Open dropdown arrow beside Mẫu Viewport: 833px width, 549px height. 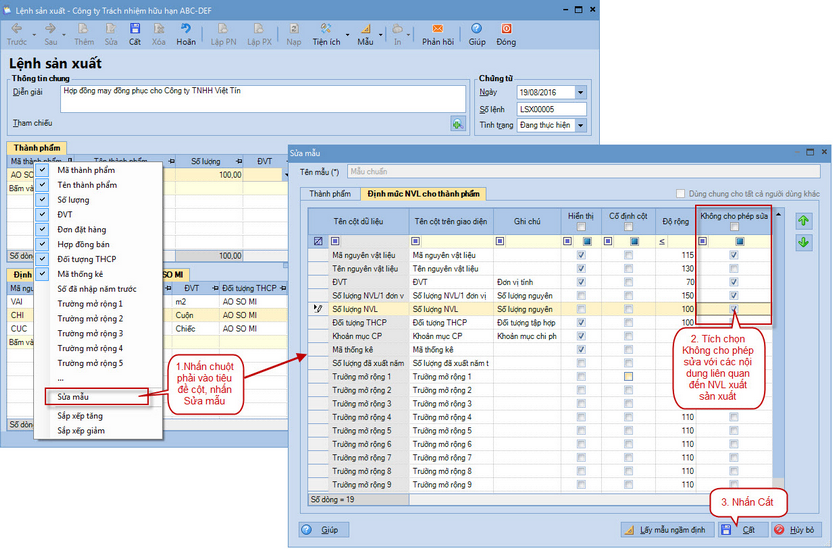pos(380,35)
